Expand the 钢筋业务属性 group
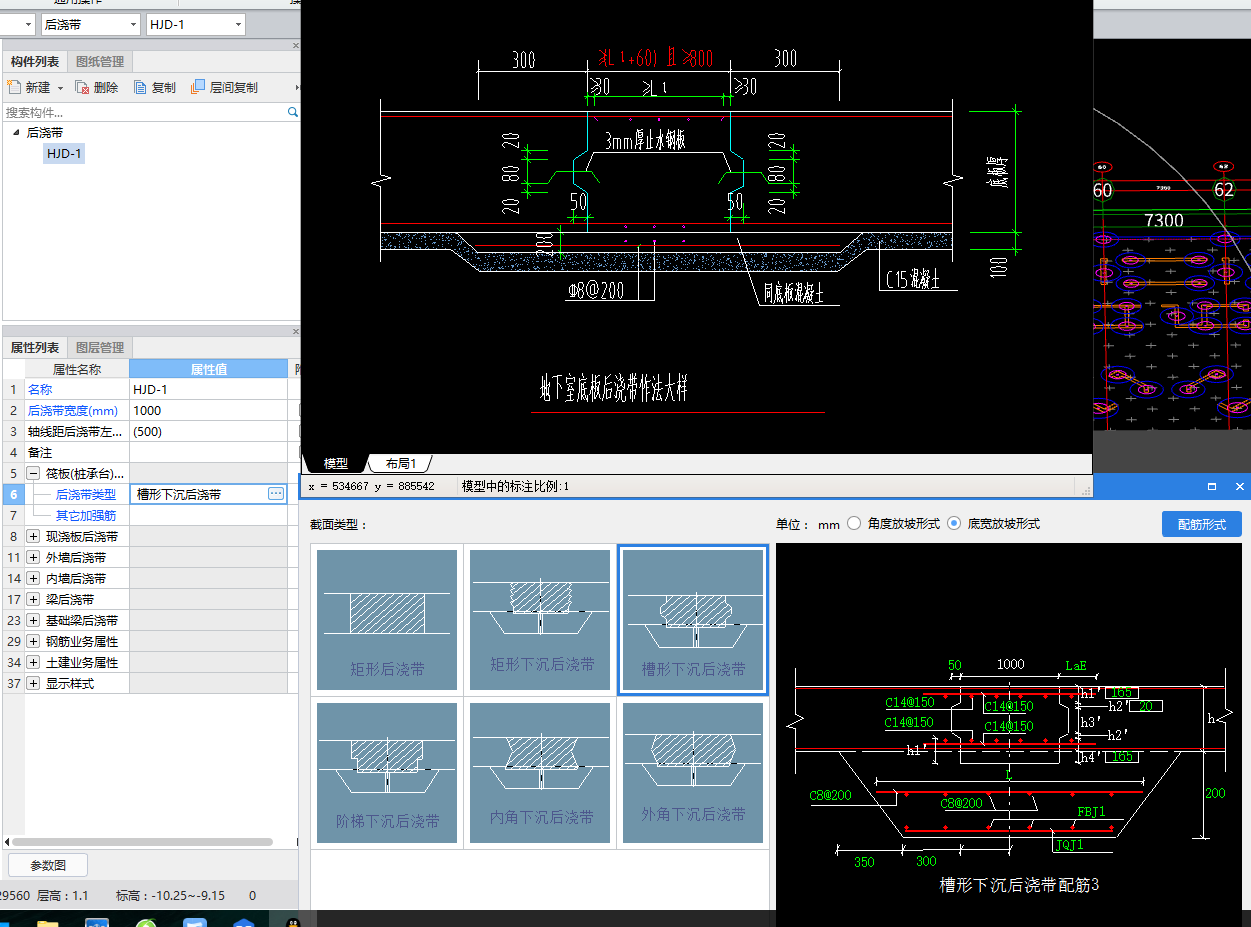 [33, 641]
